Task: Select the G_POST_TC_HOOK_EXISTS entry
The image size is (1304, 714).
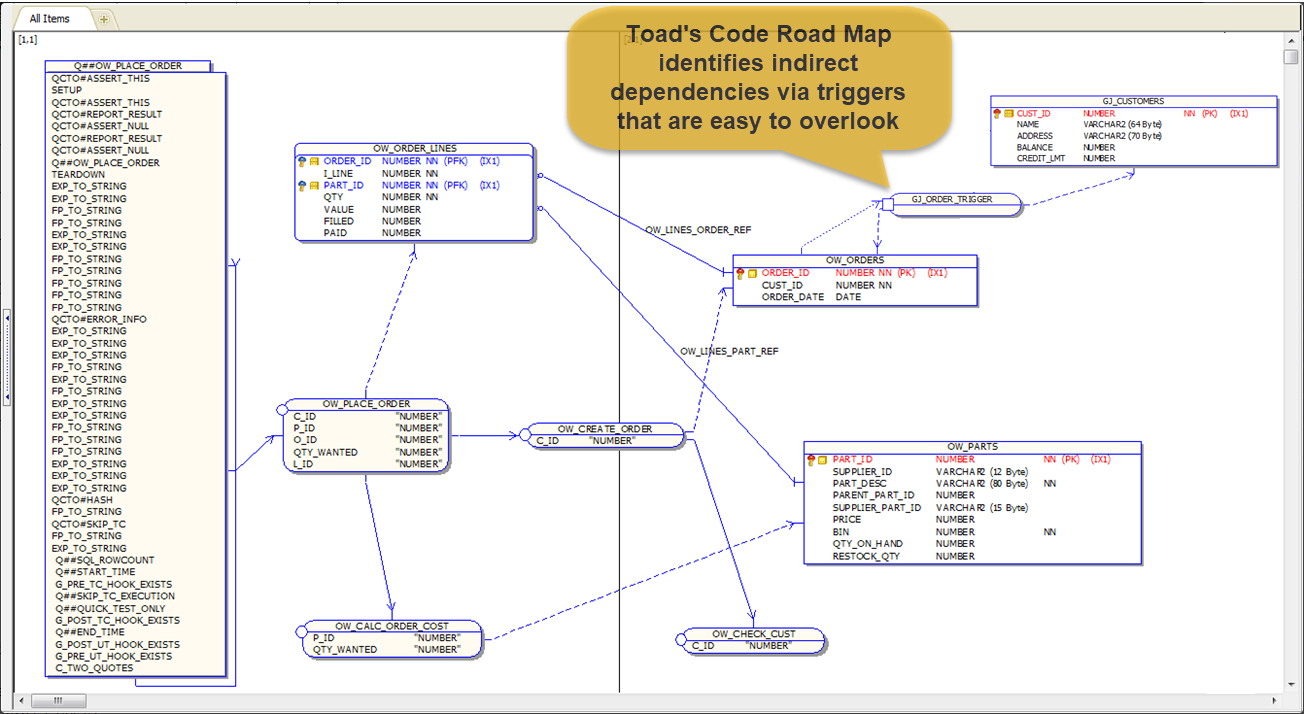Action: click(118, 620)
